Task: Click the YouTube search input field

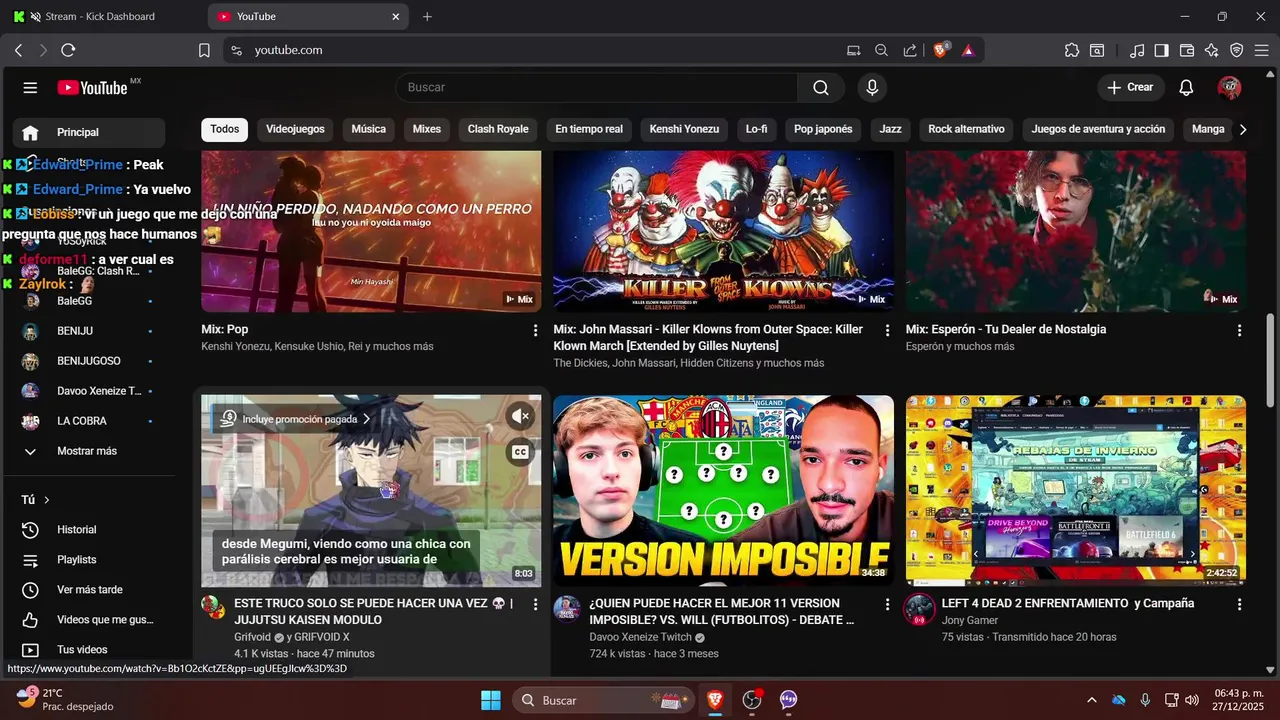Action: coord(596,88)
